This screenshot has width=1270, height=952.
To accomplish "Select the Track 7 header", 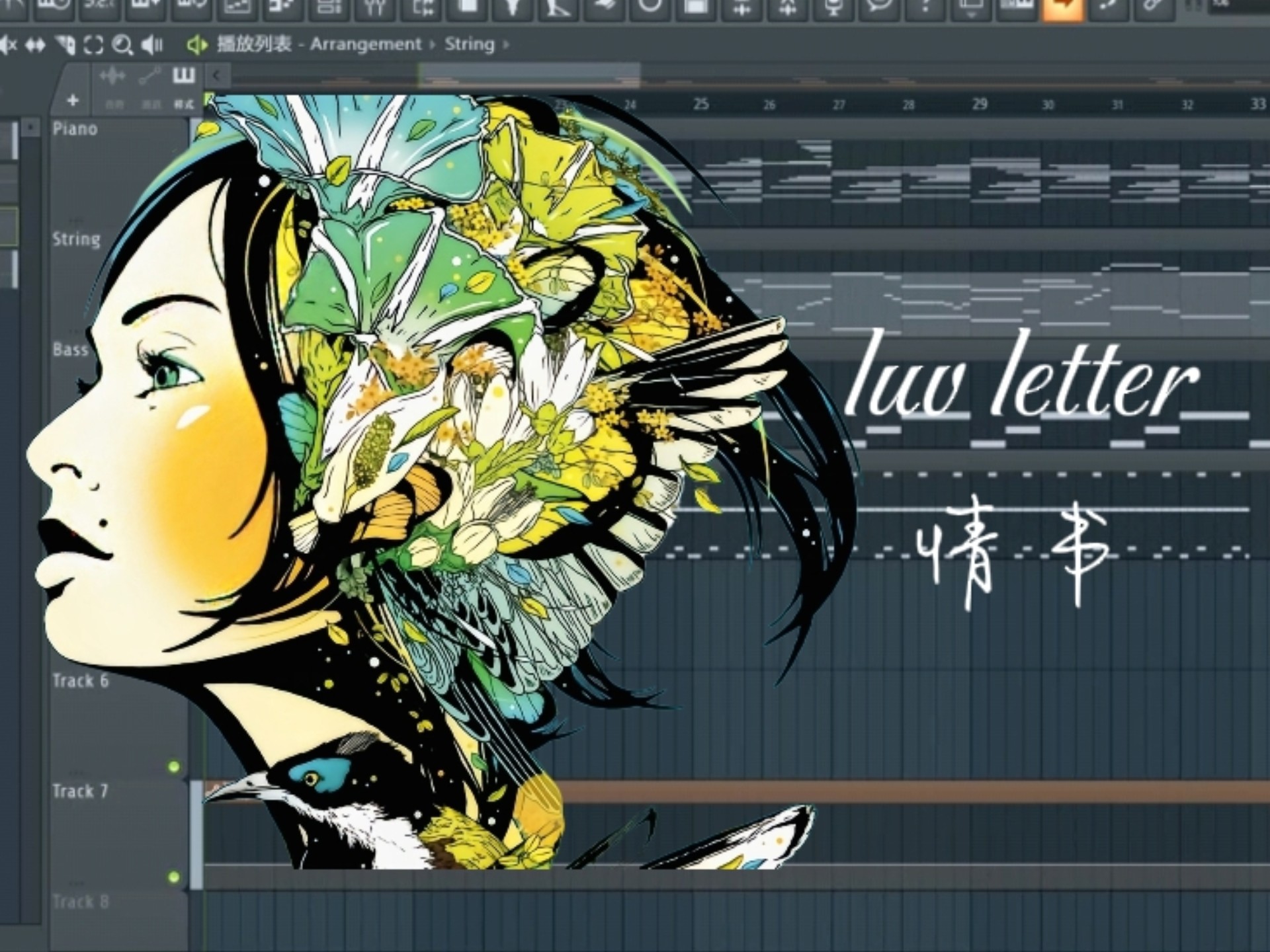I will [119, 834].
